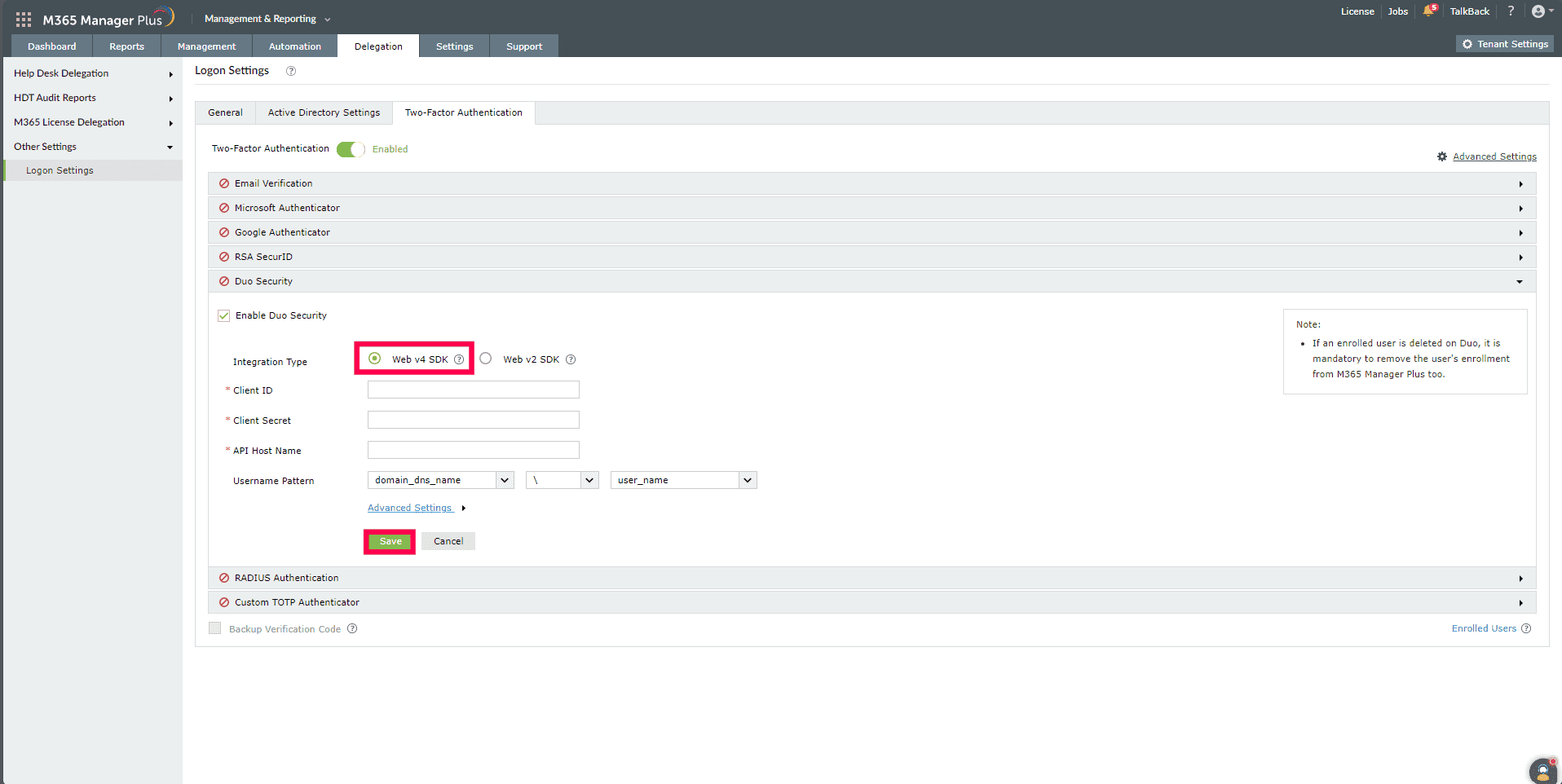Open the domain_dns_name username pattern dropdown

(440, 480)
